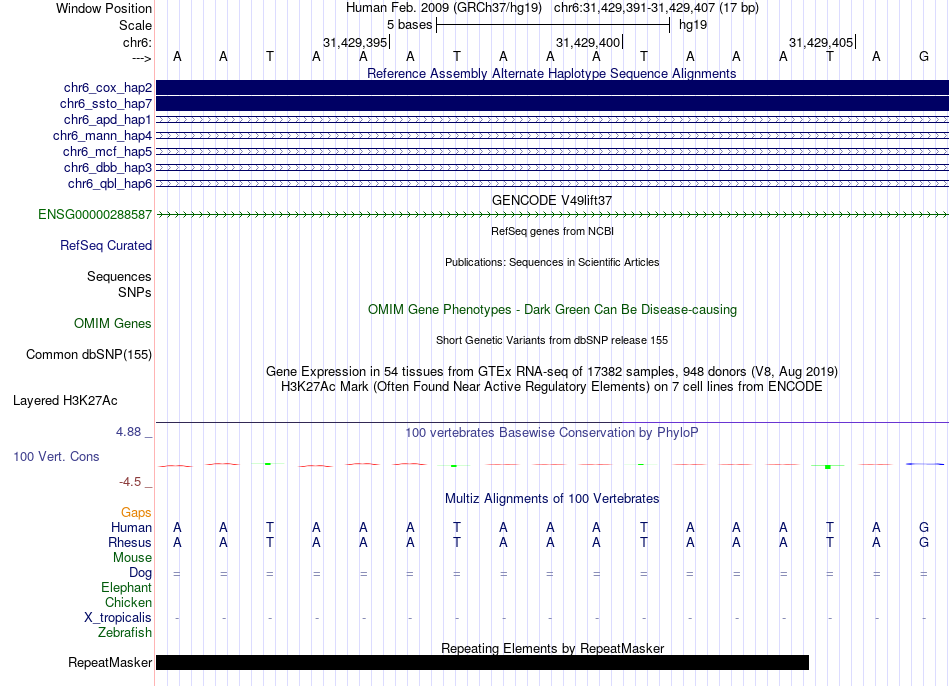Screen dimensions: 950x686
Task: Click the chr6_mann_hap4 label
Action: [x=102, y=136]
